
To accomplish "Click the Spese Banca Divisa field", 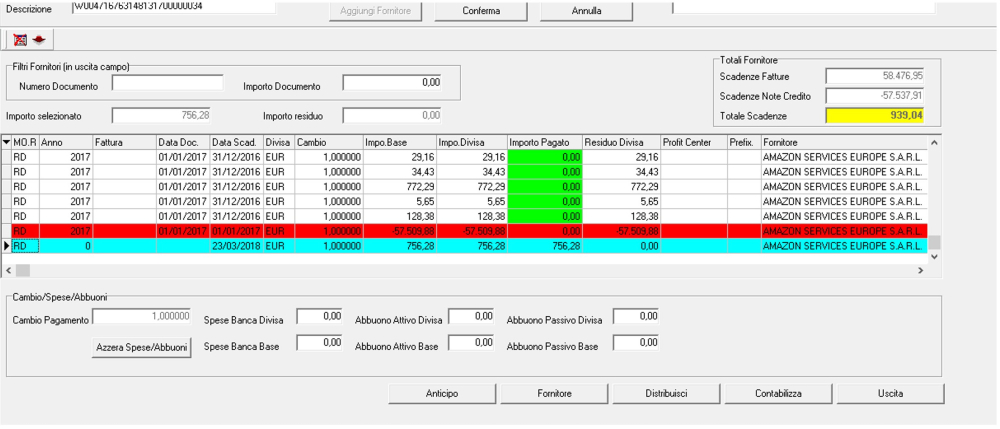I will coord(320,317).
